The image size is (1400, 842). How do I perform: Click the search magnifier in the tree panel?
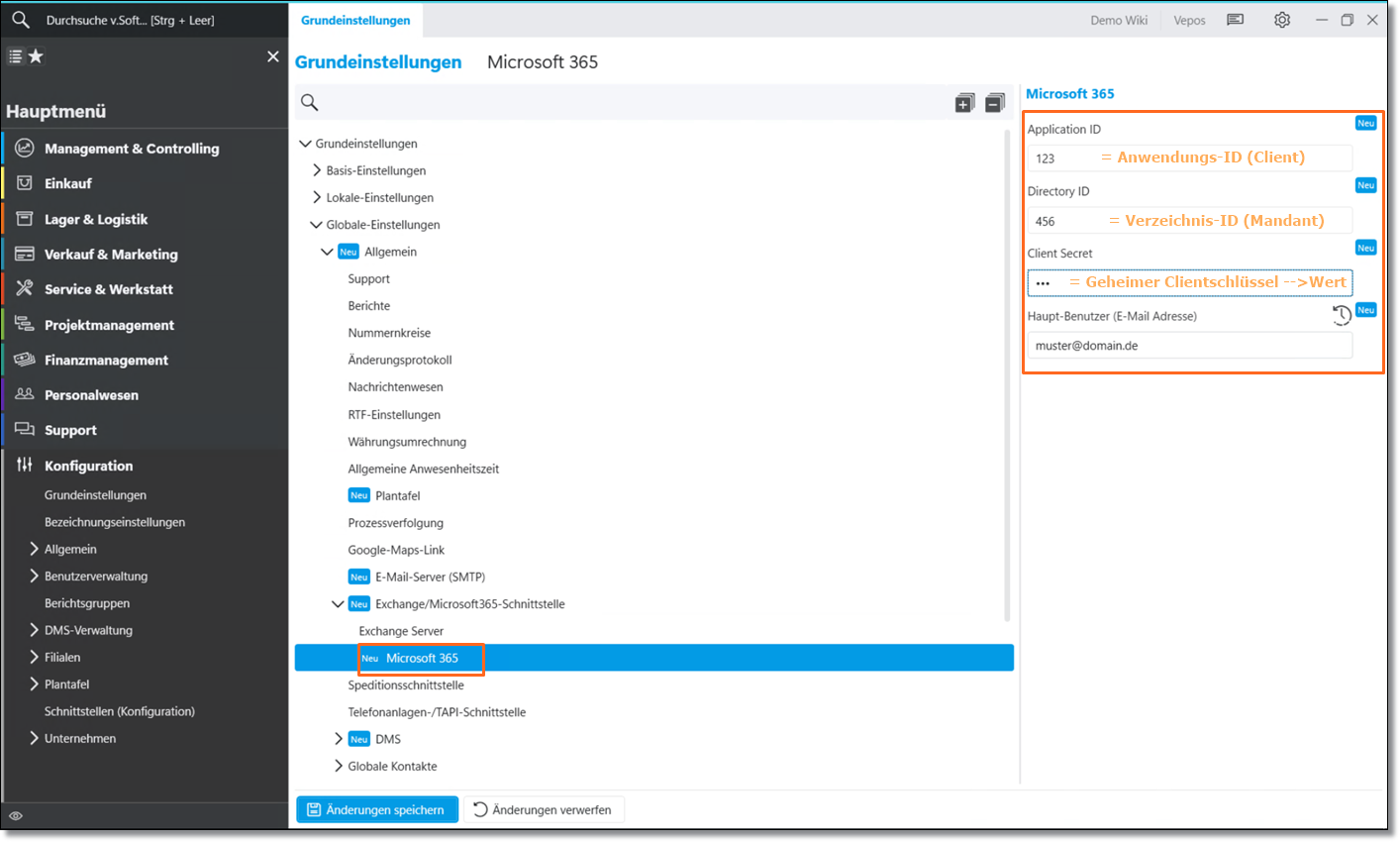click(x=310, y=103)
